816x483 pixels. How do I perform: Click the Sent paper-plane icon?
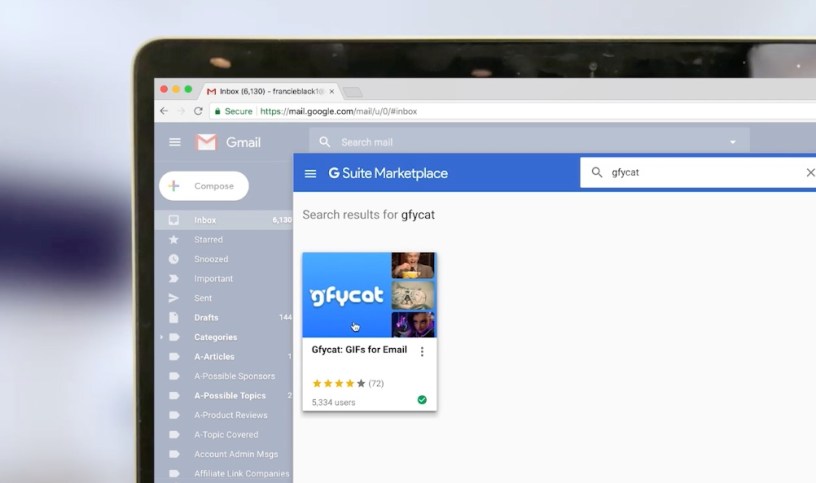pos(174,298)
